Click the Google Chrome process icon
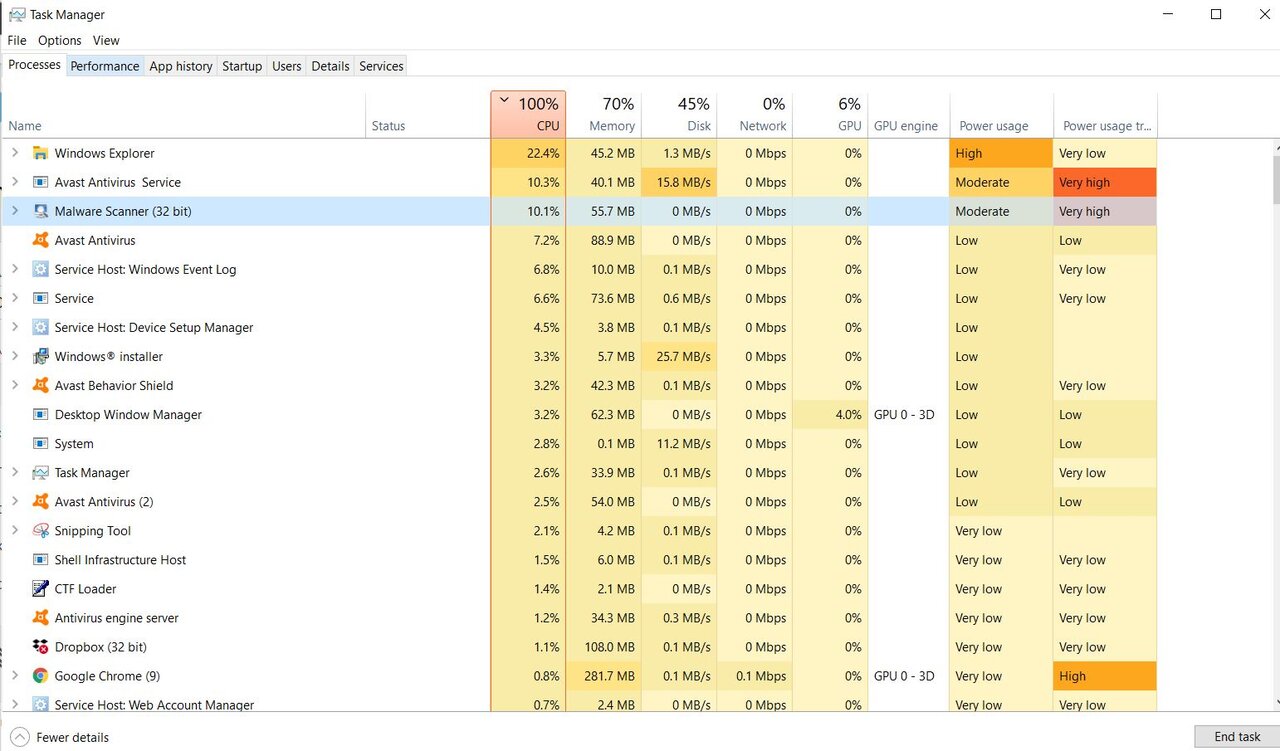This screenshot has height=751, width=1280. [40, 676]
